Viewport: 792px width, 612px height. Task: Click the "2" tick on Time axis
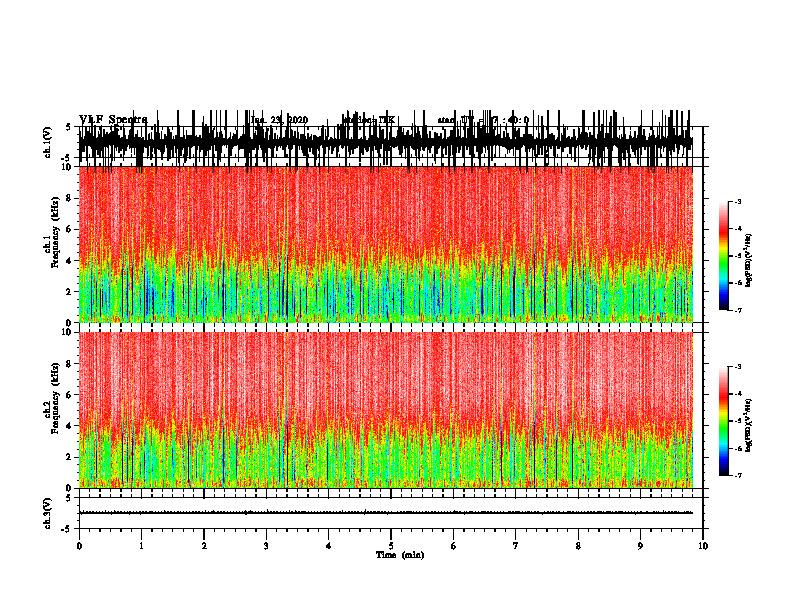point(204,546)
